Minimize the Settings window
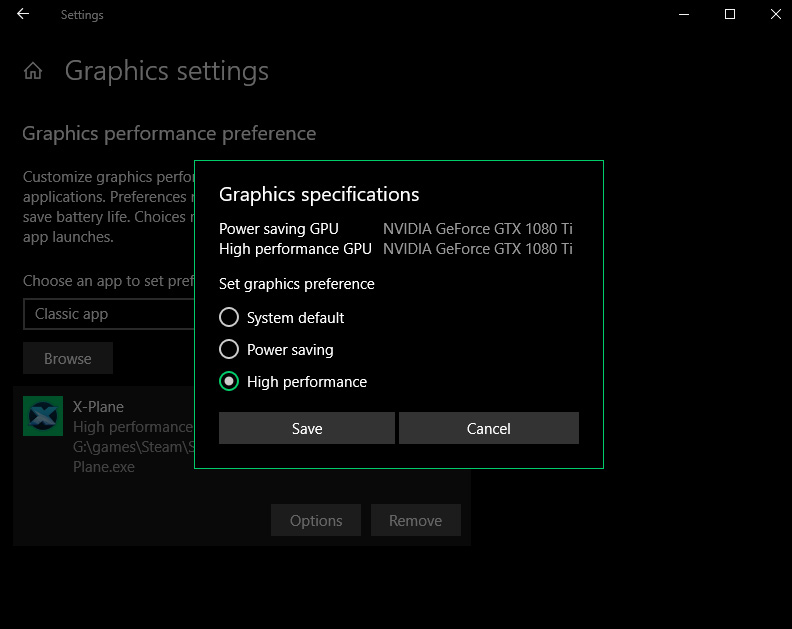Viewport: 792px width, 629px height. pos(684,15)
